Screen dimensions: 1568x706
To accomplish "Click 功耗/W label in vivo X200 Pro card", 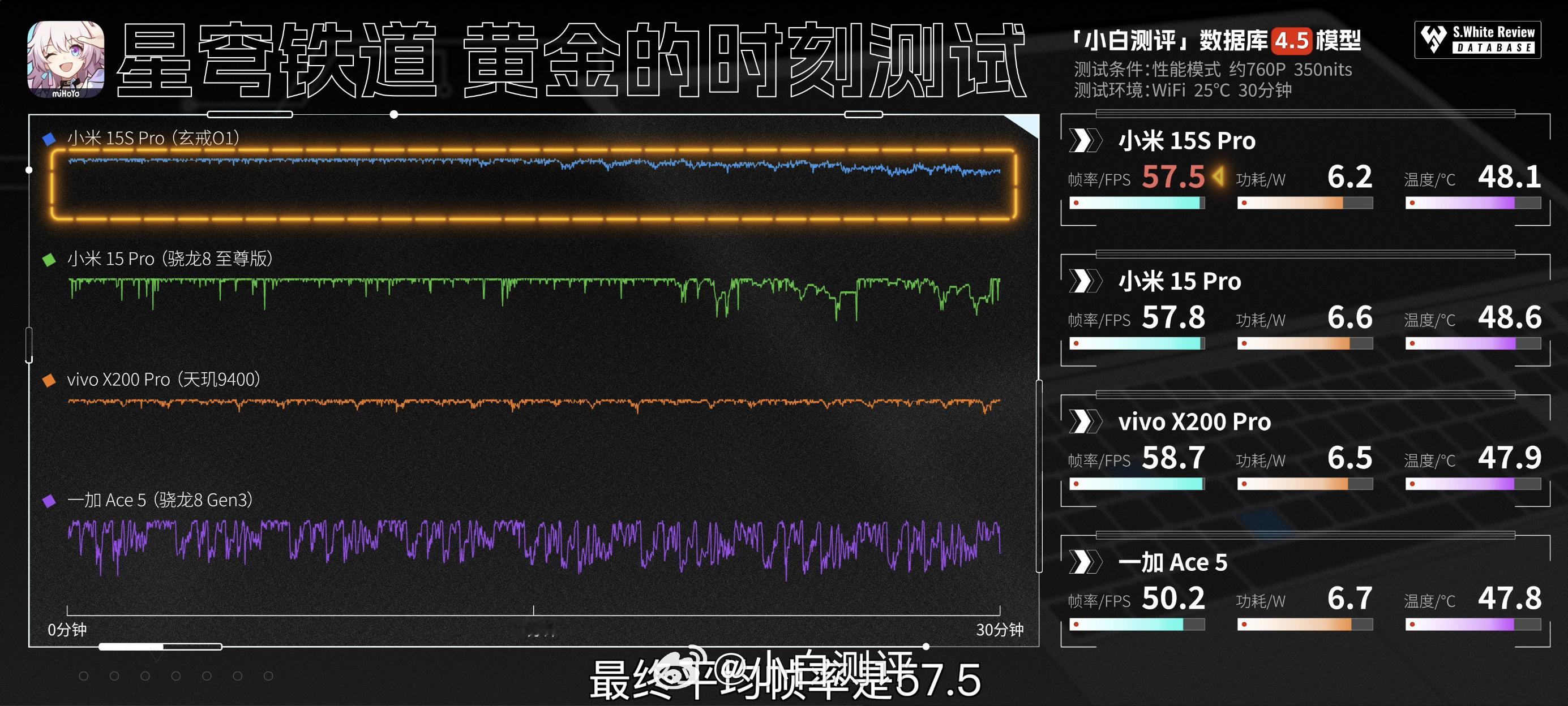I will [x=1261, y=461].
